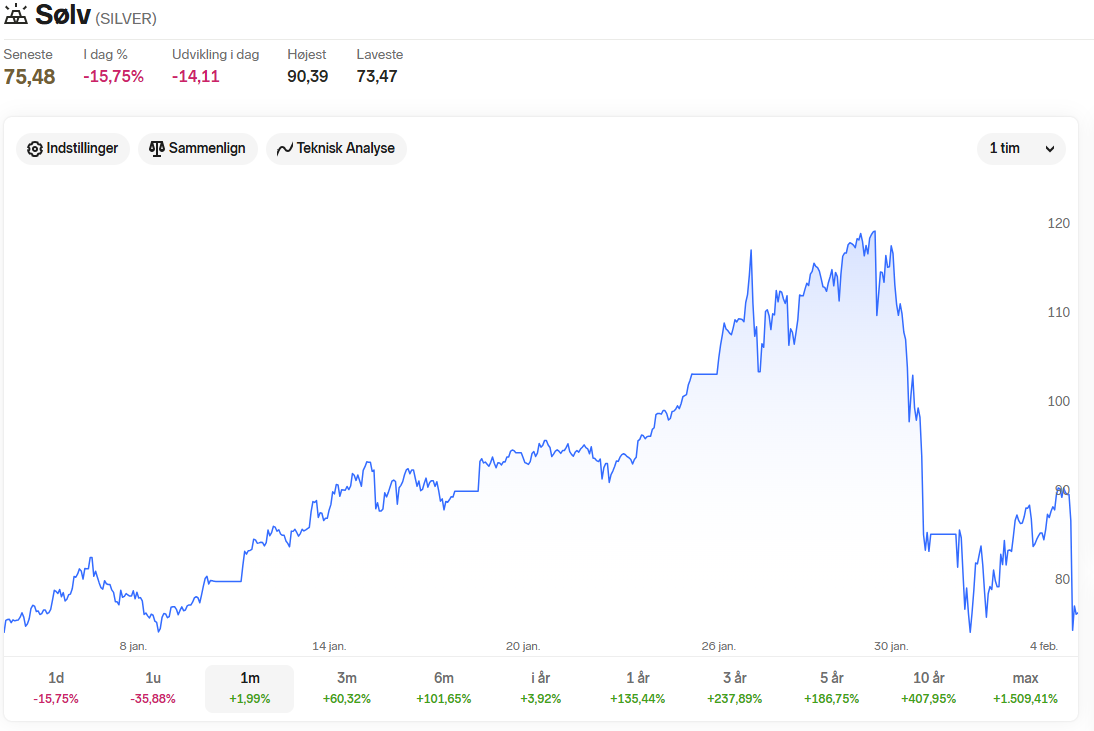
Task: Switch to the 6m period tab
Action: pos(444,688)
